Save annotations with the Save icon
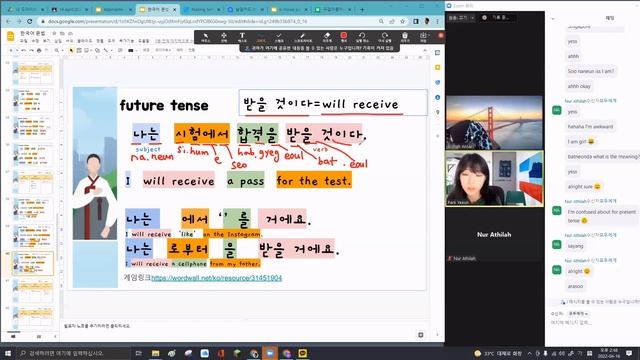The width and height of the screenshot is (640, 360). click(x=423, y=37)
